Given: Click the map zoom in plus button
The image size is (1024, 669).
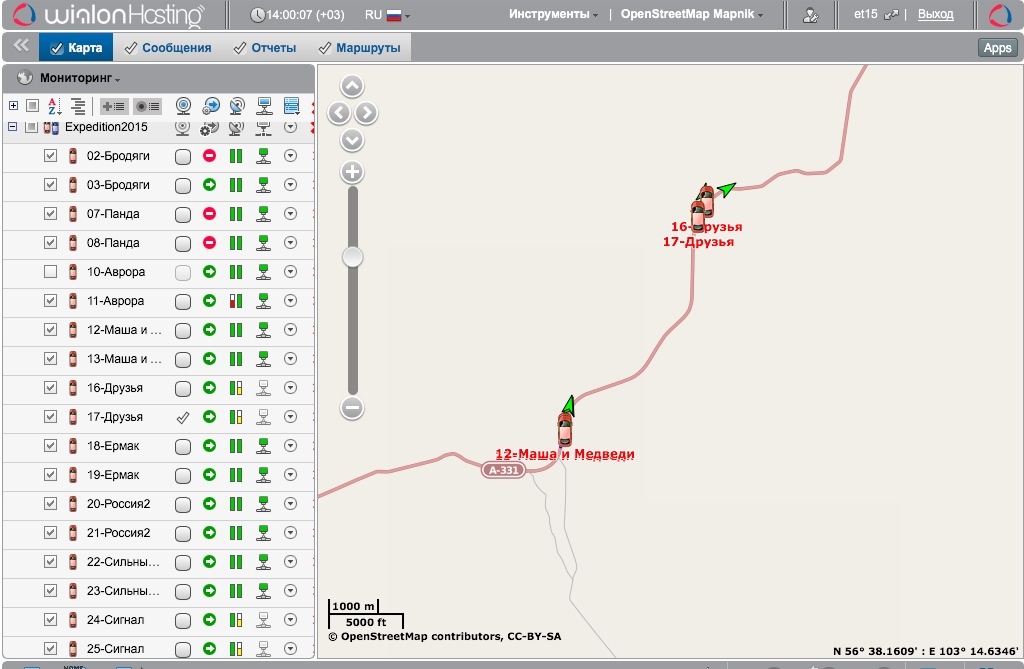Looking at the screenshot, I should 352,172.
